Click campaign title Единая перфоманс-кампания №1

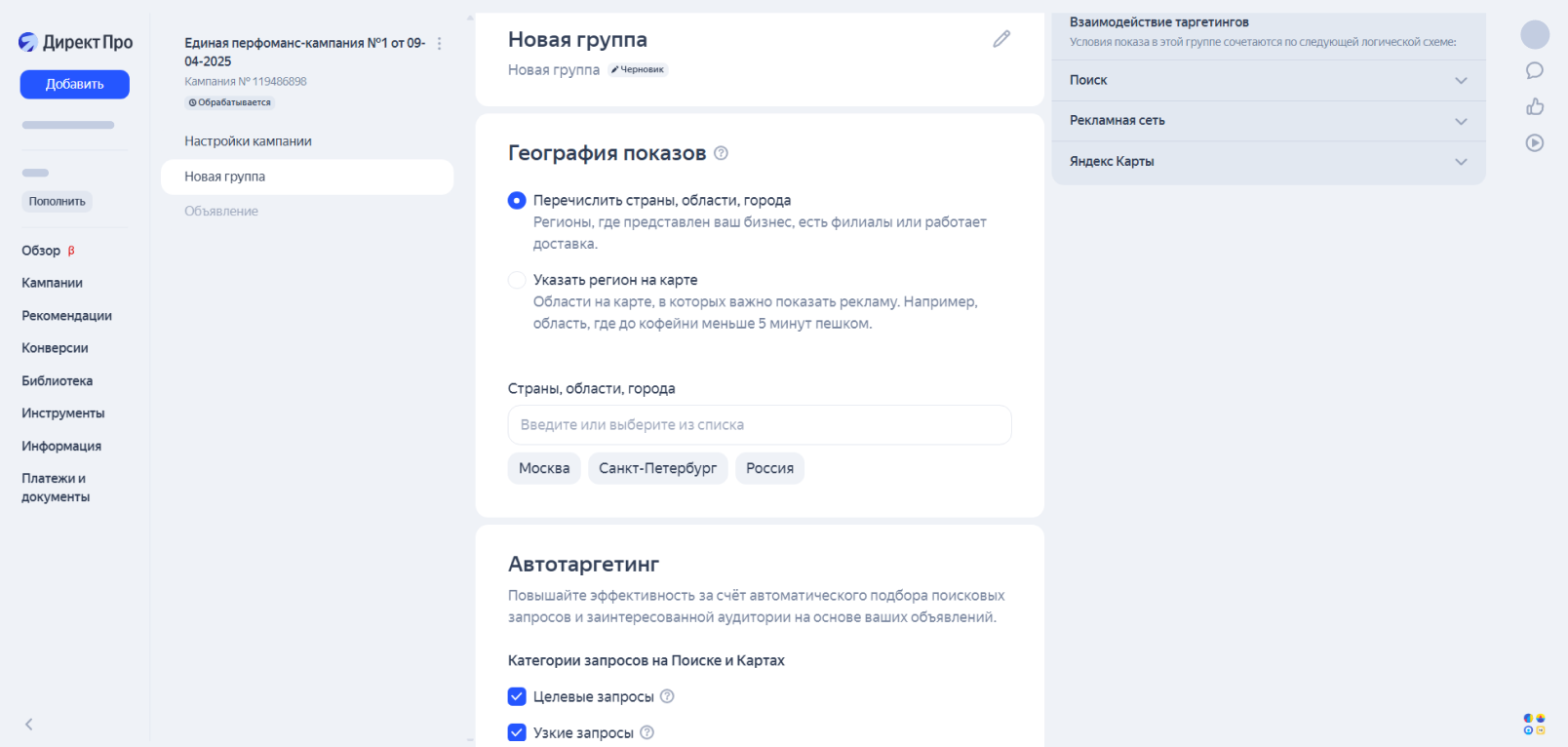click(x=304, y=52)
